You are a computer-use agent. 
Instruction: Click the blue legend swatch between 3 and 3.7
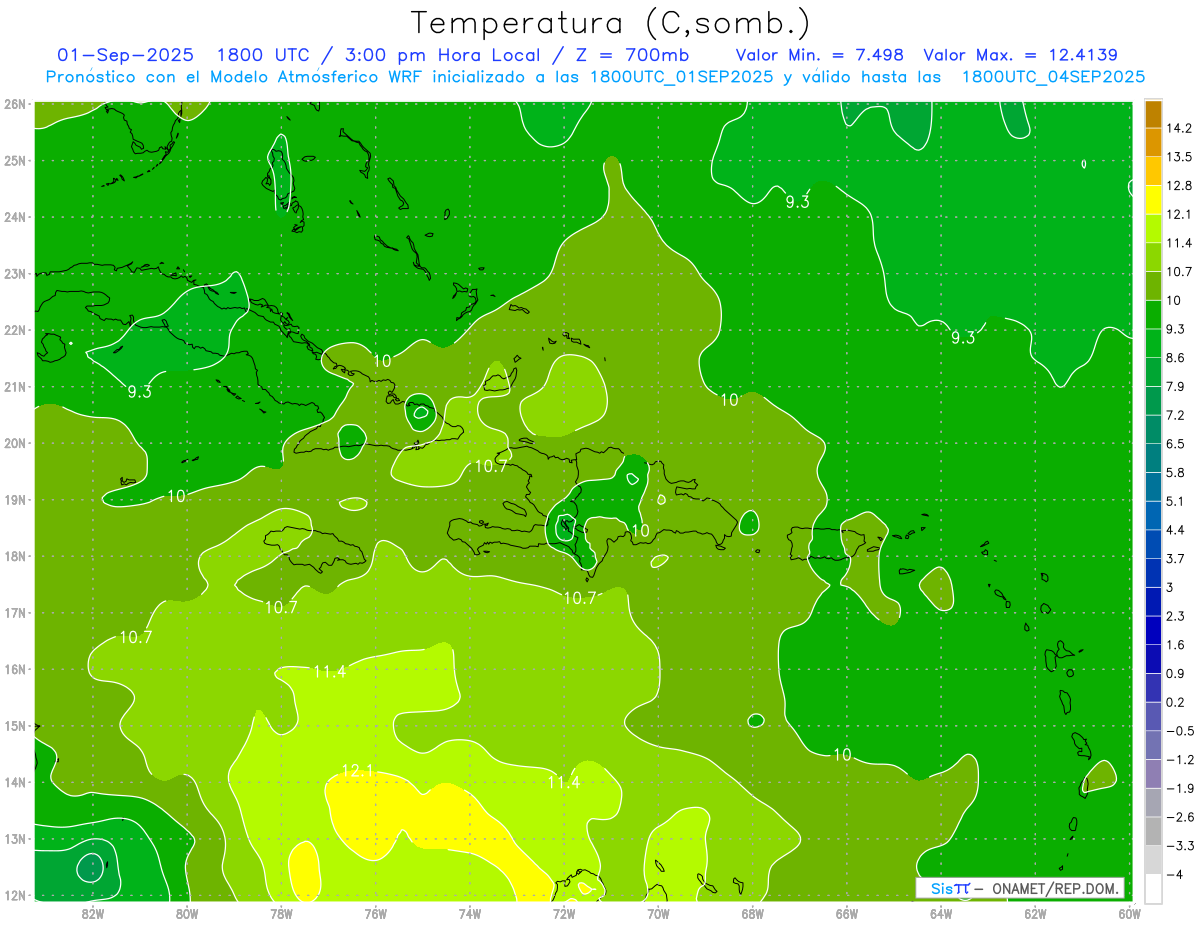(x=1153, y=573)
